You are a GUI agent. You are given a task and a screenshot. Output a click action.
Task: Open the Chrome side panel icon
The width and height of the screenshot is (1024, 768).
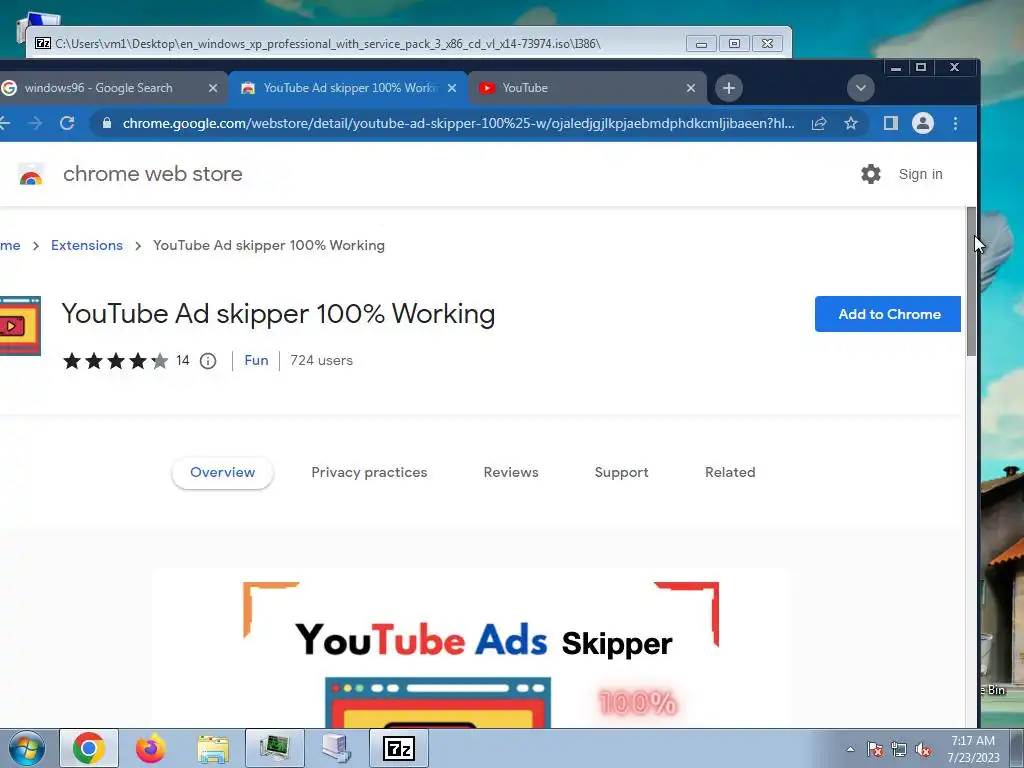click(x=891, y=123)
